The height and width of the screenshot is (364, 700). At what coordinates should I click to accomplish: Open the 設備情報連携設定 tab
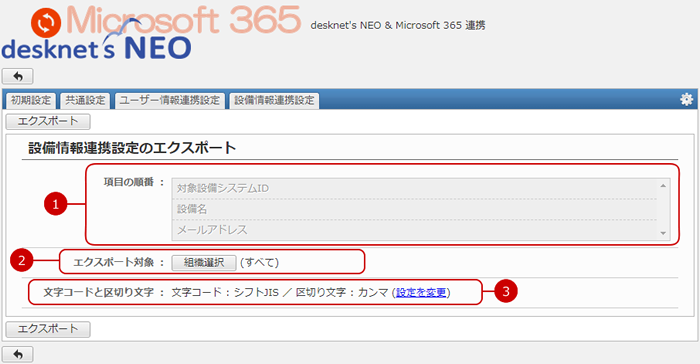pyautogui.click(x=274, y=100)
